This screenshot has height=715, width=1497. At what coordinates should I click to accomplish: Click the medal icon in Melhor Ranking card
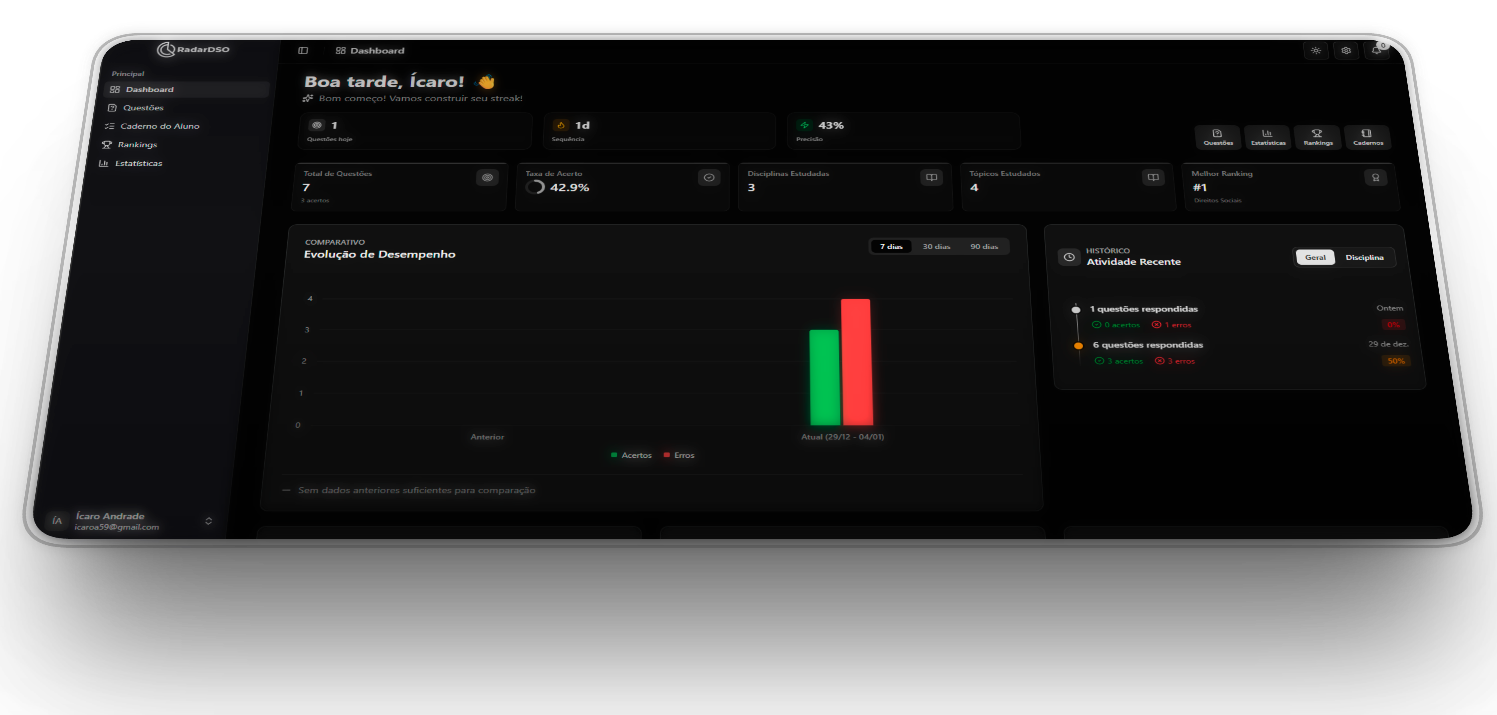pyautogui.click(x=1376, y=177)
